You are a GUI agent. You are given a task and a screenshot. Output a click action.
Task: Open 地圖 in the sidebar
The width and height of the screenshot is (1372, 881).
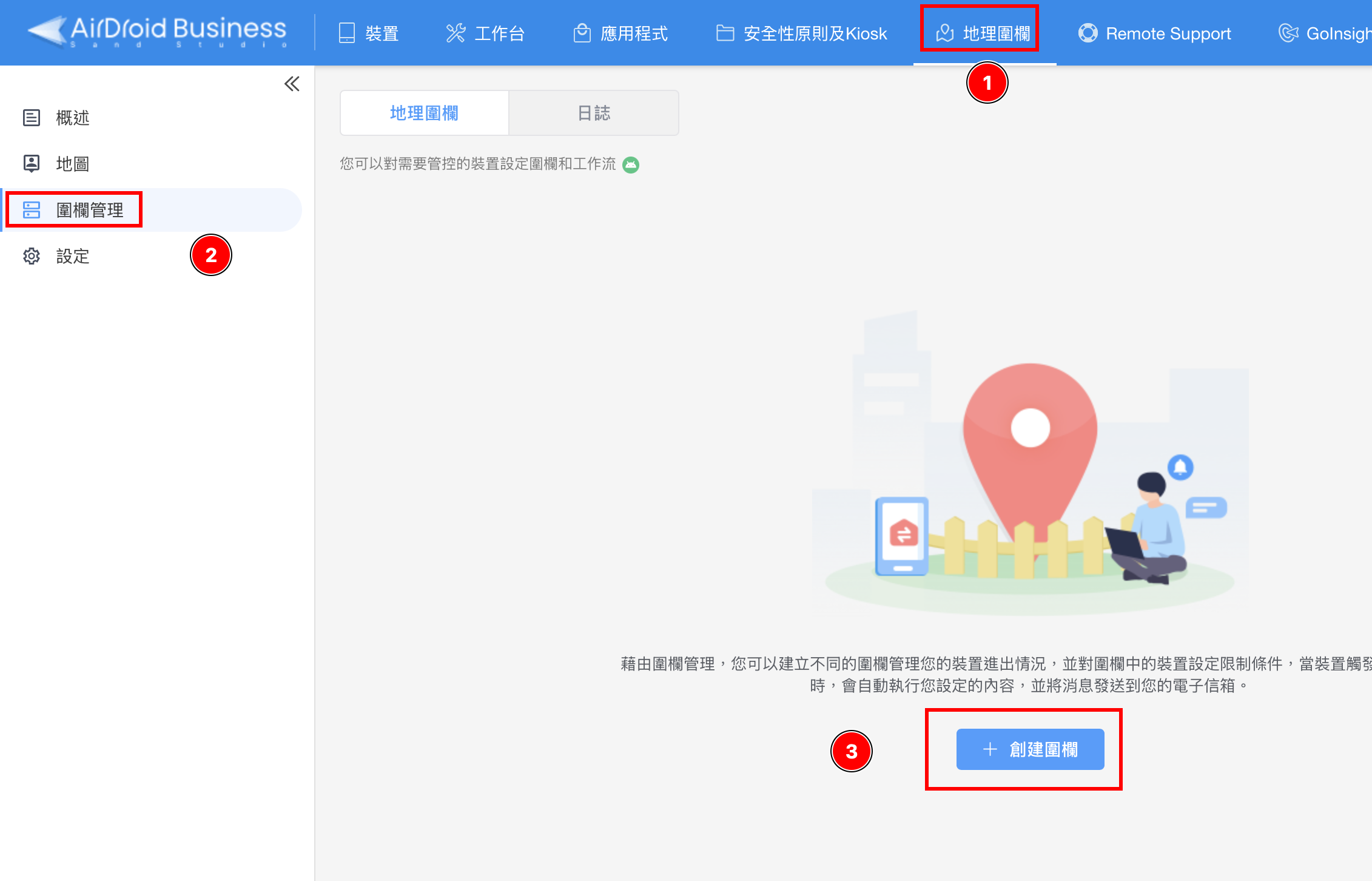73,164
